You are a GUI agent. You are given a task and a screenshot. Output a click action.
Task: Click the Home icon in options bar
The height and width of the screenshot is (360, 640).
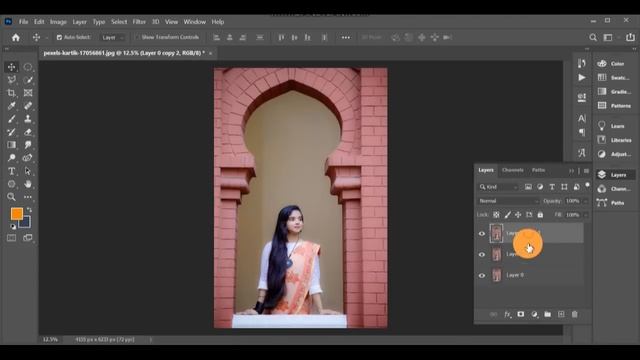[16, 38]
